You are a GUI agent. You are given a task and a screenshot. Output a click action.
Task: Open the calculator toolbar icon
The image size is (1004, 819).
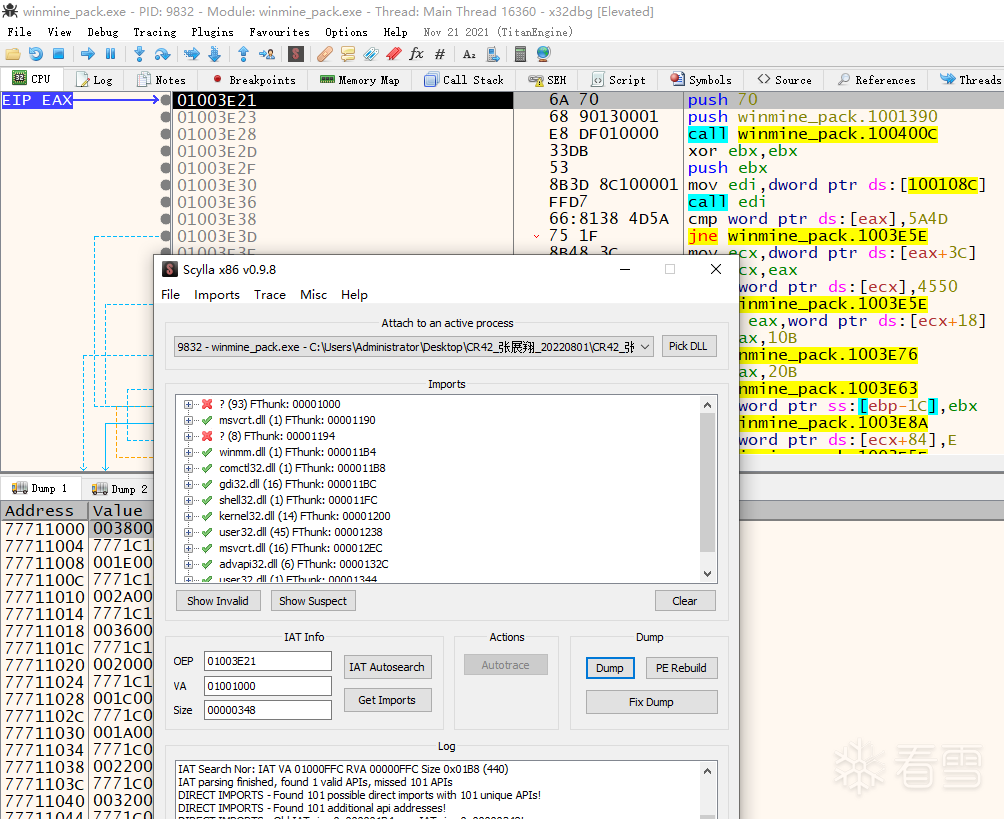tap(519, 54)
